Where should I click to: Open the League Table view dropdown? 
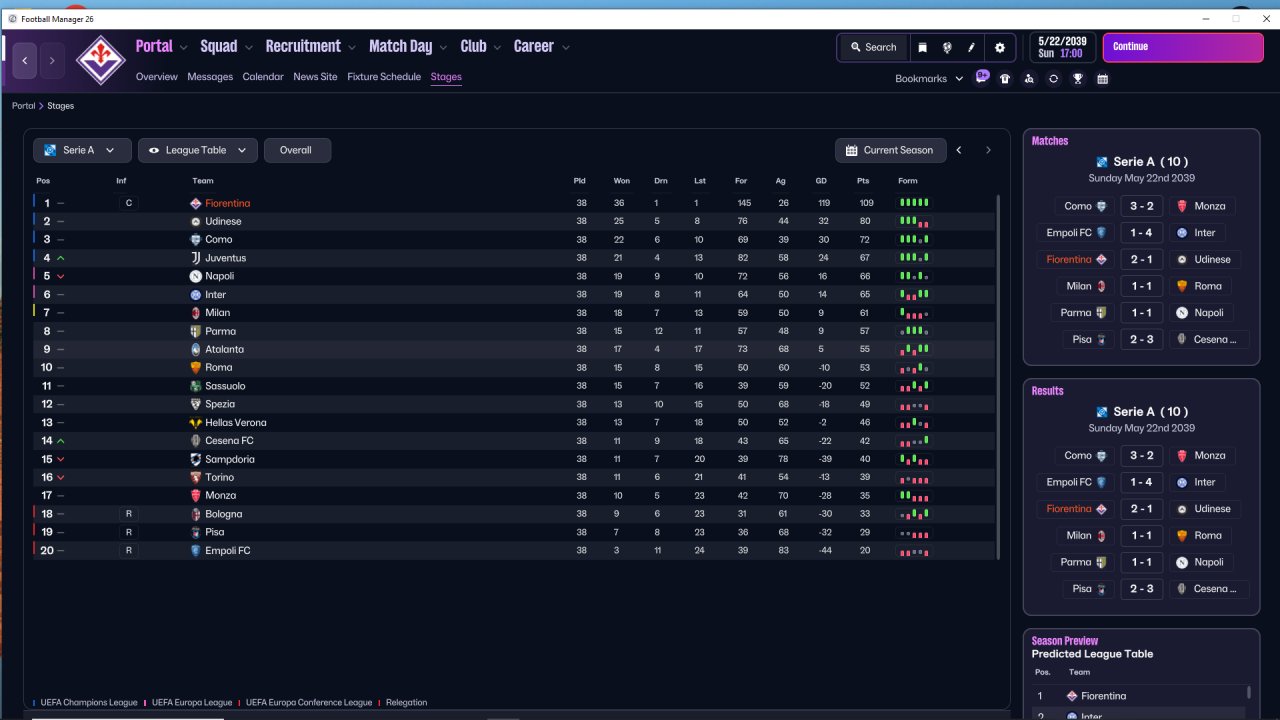198,150
